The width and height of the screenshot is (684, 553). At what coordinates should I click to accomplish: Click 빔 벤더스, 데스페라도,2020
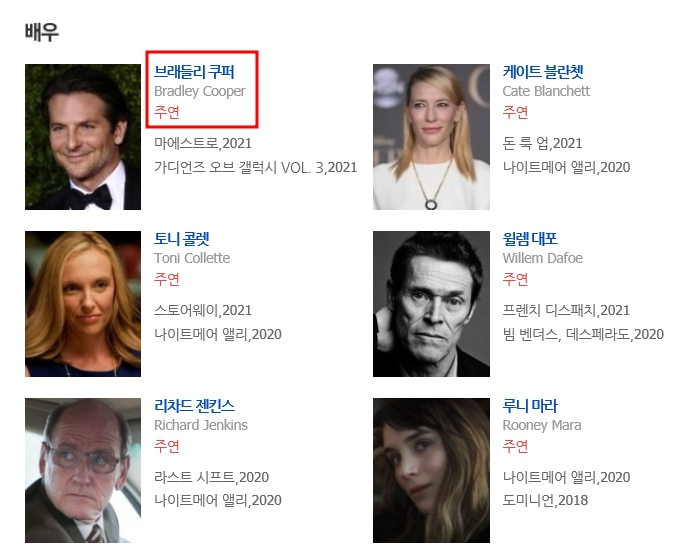pyautogui.click(x=582, y=333)
